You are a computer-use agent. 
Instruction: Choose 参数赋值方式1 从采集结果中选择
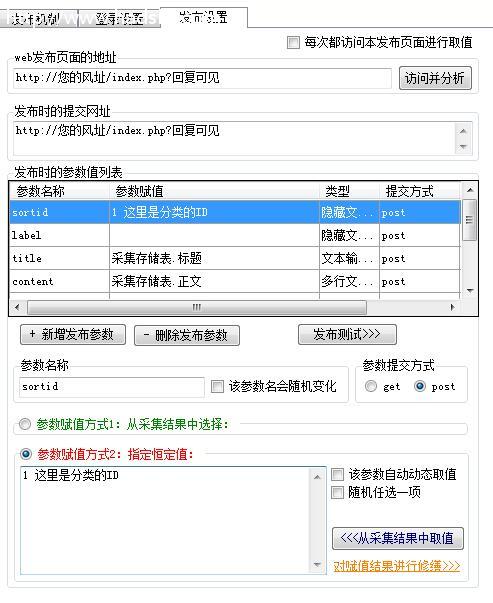pos(25,424)
